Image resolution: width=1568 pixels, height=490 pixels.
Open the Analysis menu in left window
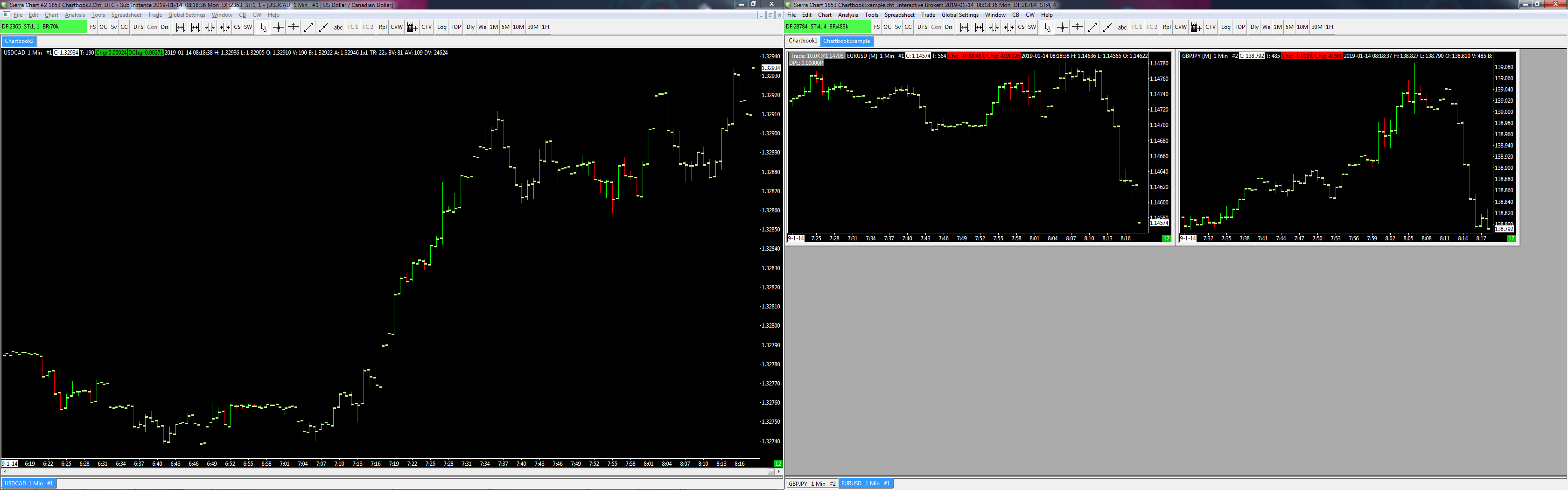tap(75, 14)
